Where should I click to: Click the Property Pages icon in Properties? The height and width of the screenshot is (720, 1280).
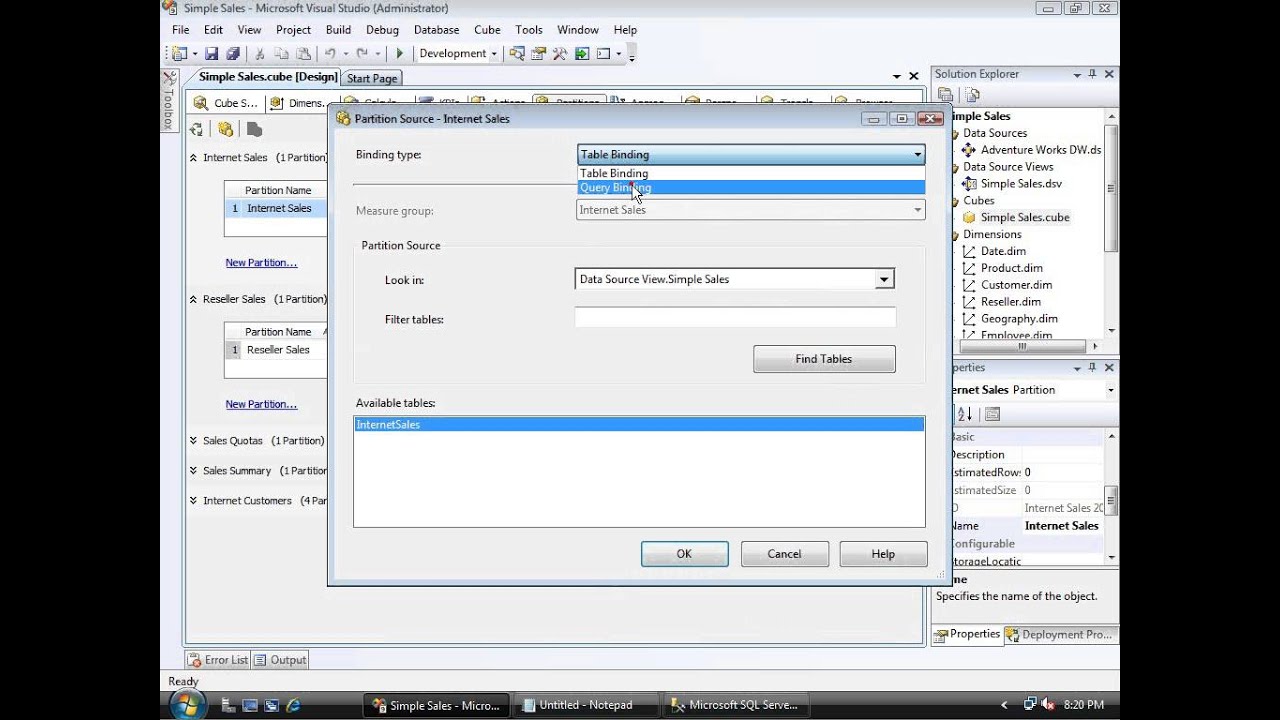click(992, 414)
